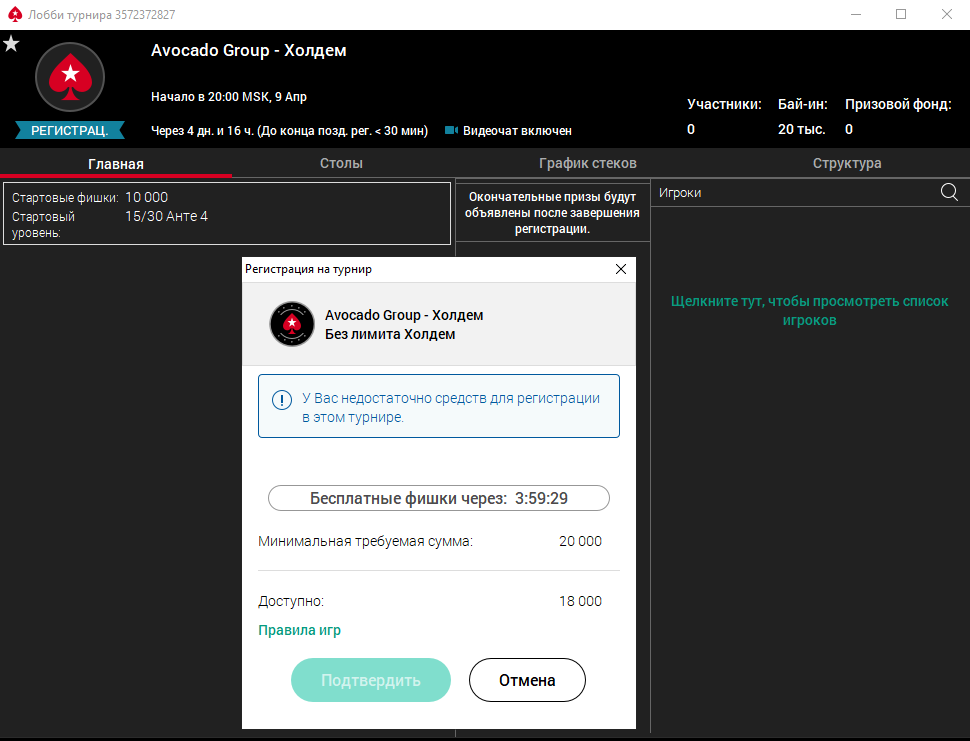Click the Доступно label
The width and height of the screenshot is (970, 741).
coord(291,601)
